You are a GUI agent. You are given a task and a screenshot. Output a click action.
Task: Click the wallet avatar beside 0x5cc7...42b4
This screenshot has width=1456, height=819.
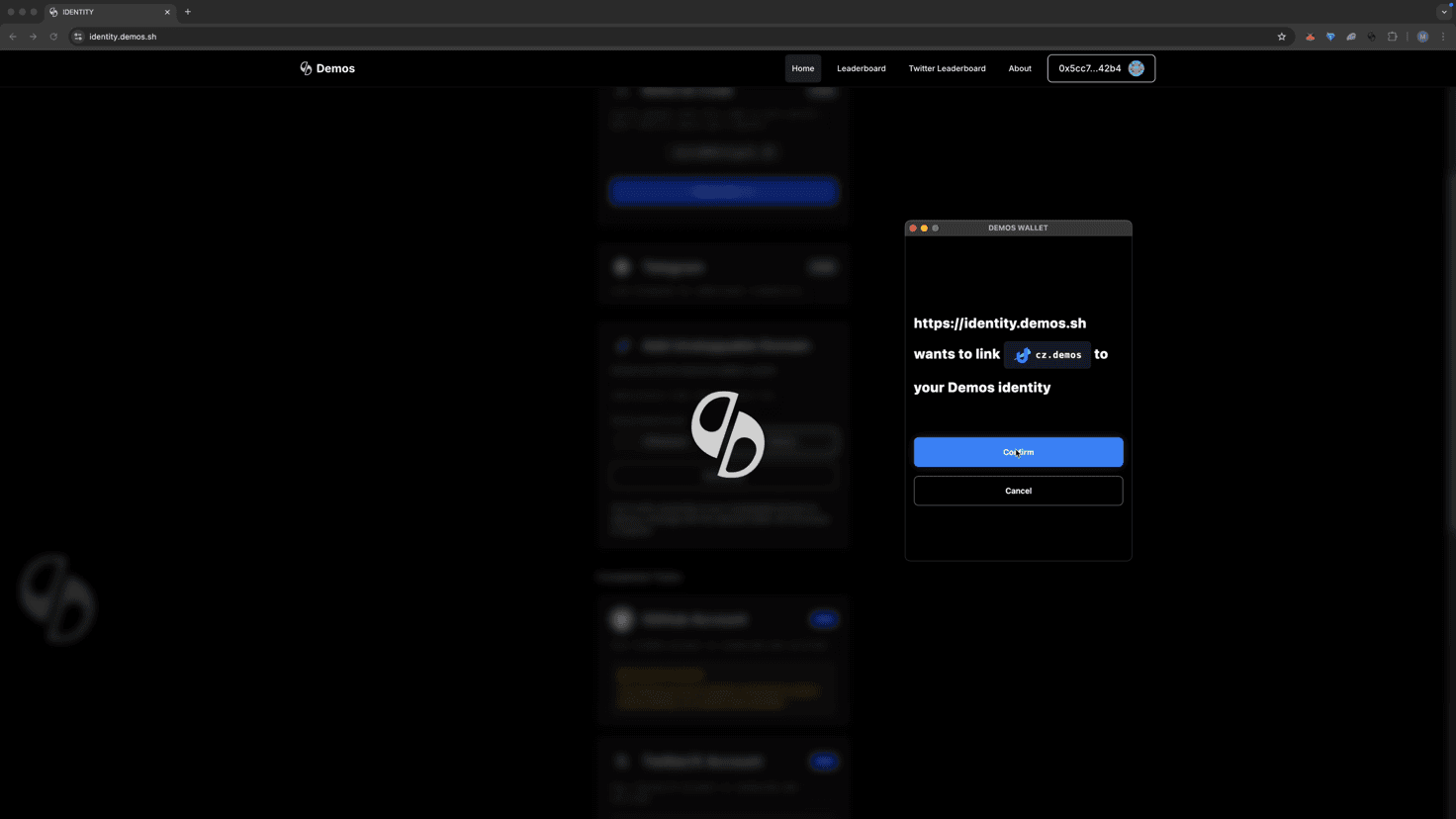[x=1136, y=68]
